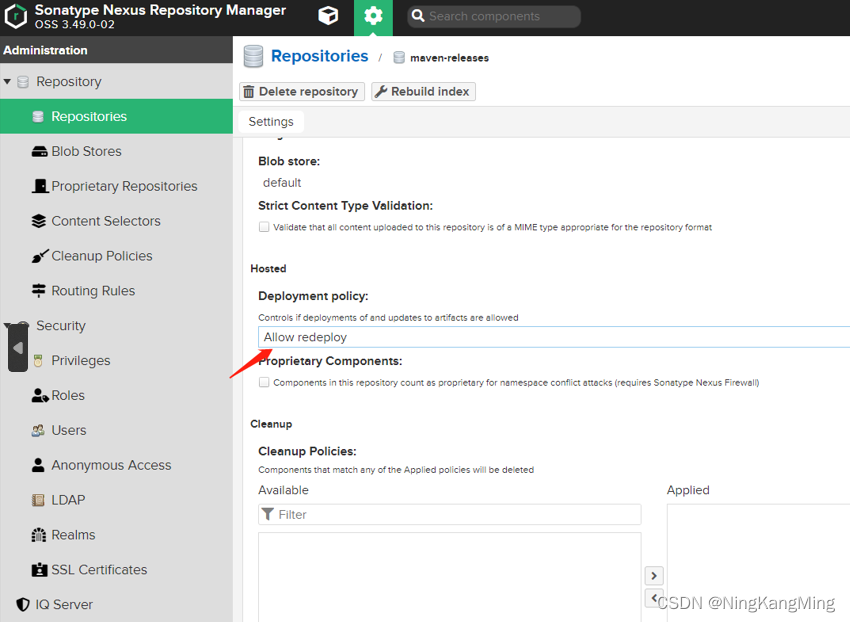Click the Rebuild index button
The image size is (850, 622).
(x=423, y=92)
